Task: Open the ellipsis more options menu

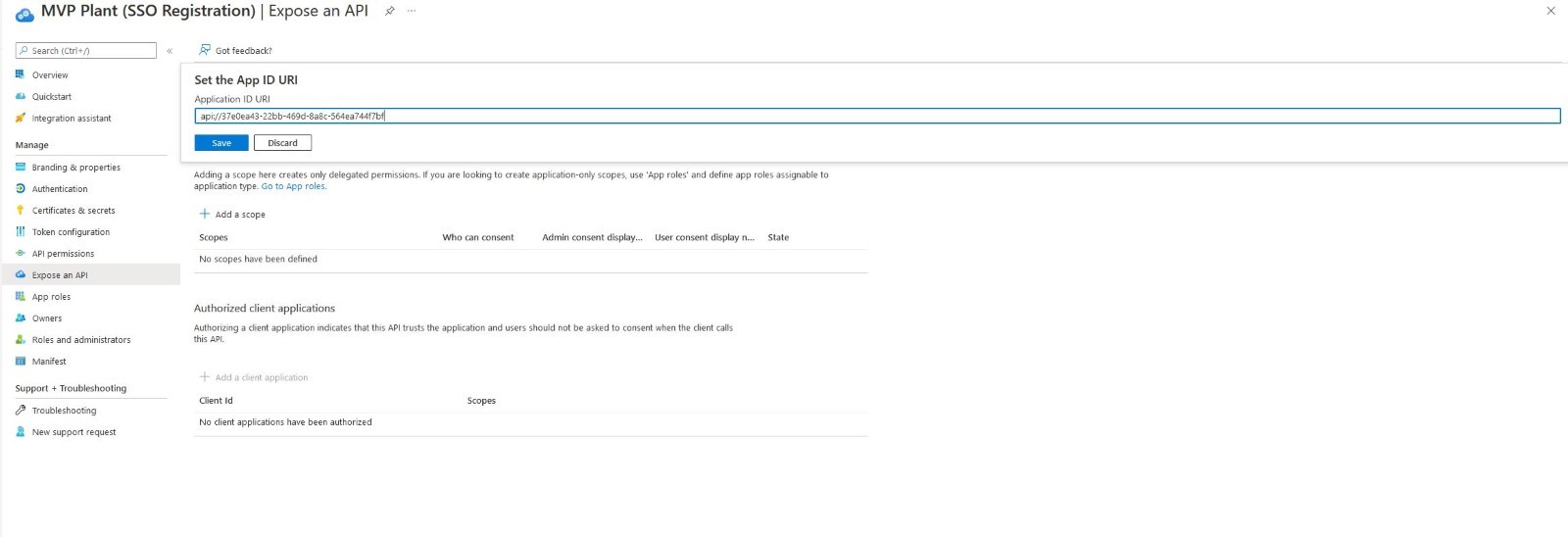Action: pyautogui.click(x=412, y=11)
